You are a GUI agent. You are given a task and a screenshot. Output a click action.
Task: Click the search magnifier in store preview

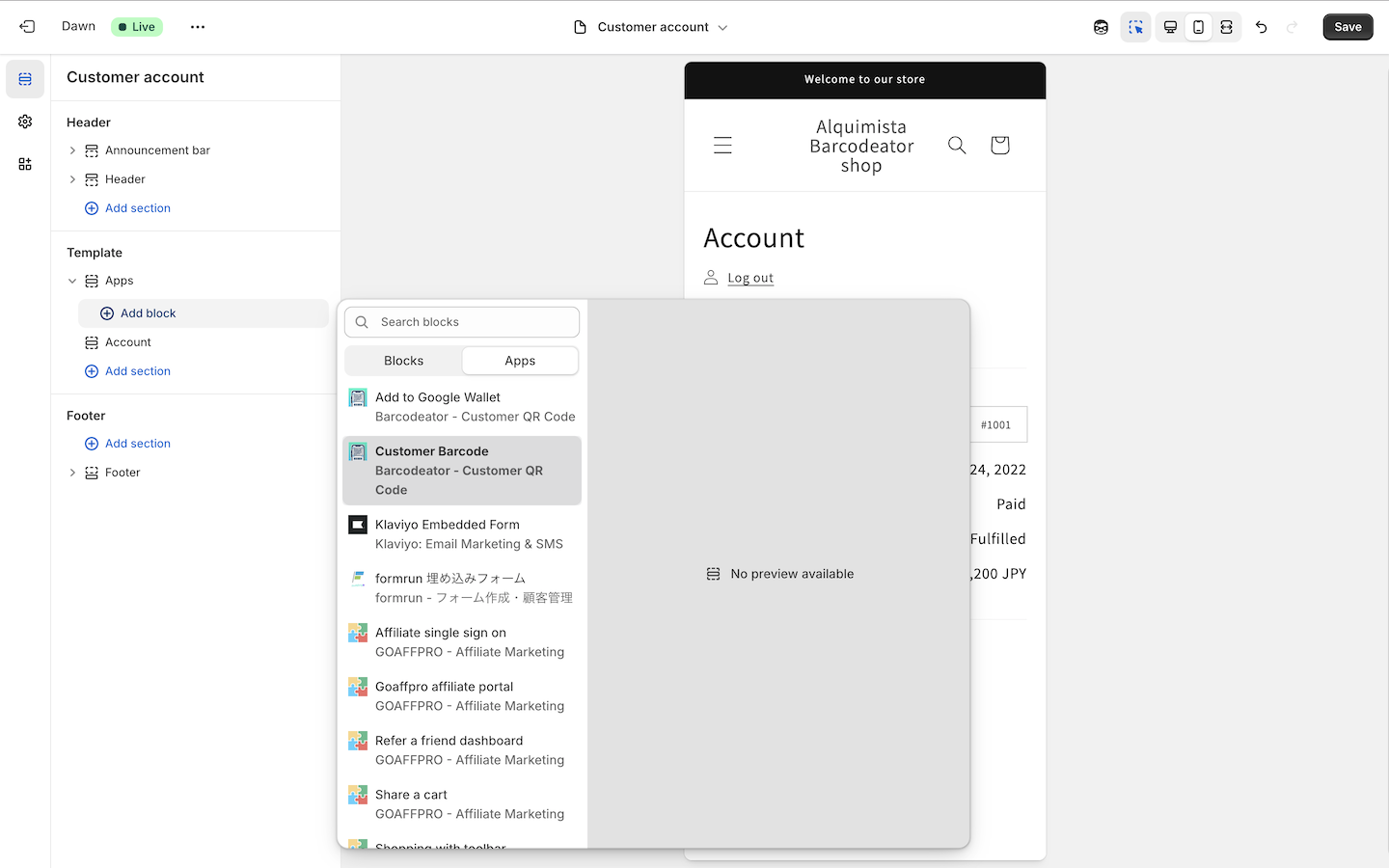click(x=957, y=145)
